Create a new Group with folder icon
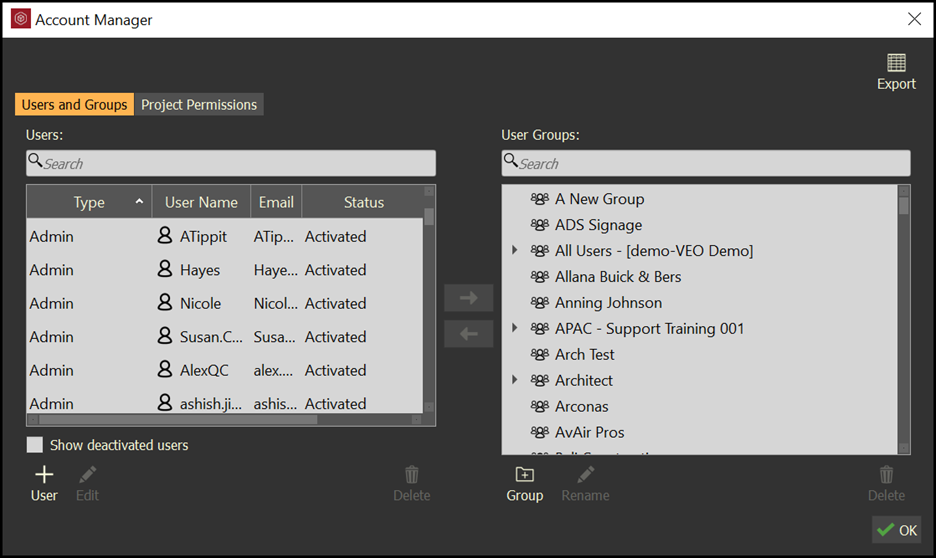Image resolution: width=936 pixels, height=558 pixels. [x=524, y=475]
